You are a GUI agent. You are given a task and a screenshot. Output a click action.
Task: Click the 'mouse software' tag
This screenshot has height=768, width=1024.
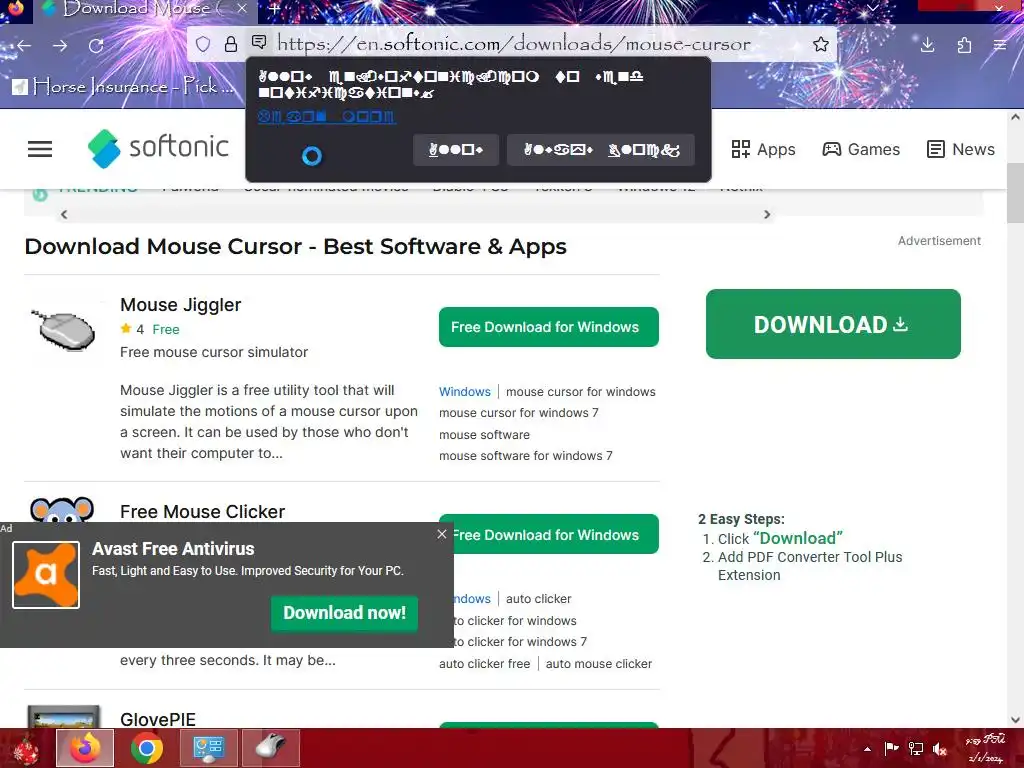[x=485, y=435]
